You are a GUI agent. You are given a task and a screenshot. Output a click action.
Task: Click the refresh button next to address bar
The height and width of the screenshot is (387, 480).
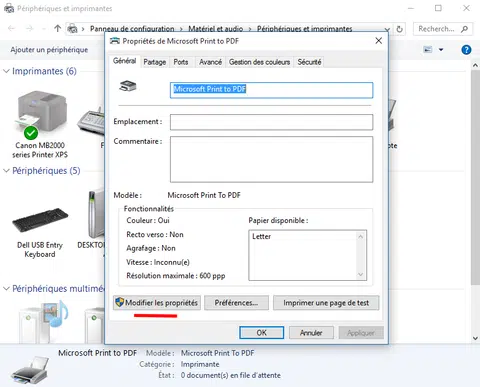[399, 29]
